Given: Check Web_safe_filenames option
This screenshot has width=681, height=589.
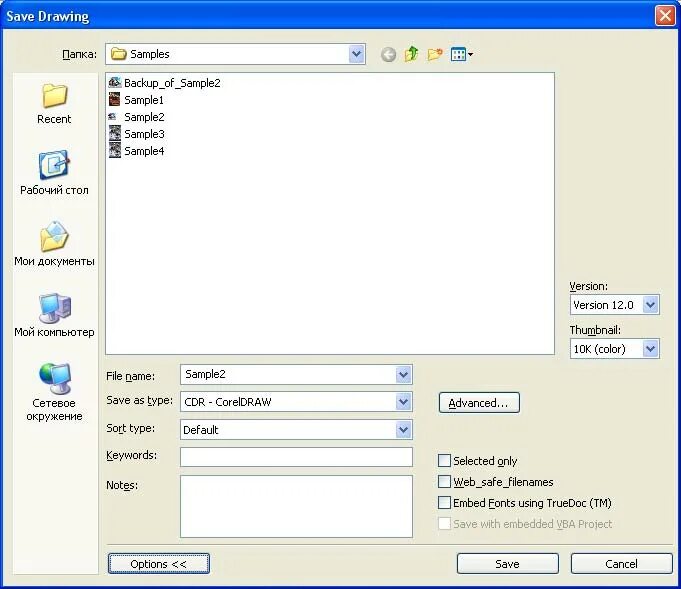Looking at the screenshot, I should pos(444,481).
